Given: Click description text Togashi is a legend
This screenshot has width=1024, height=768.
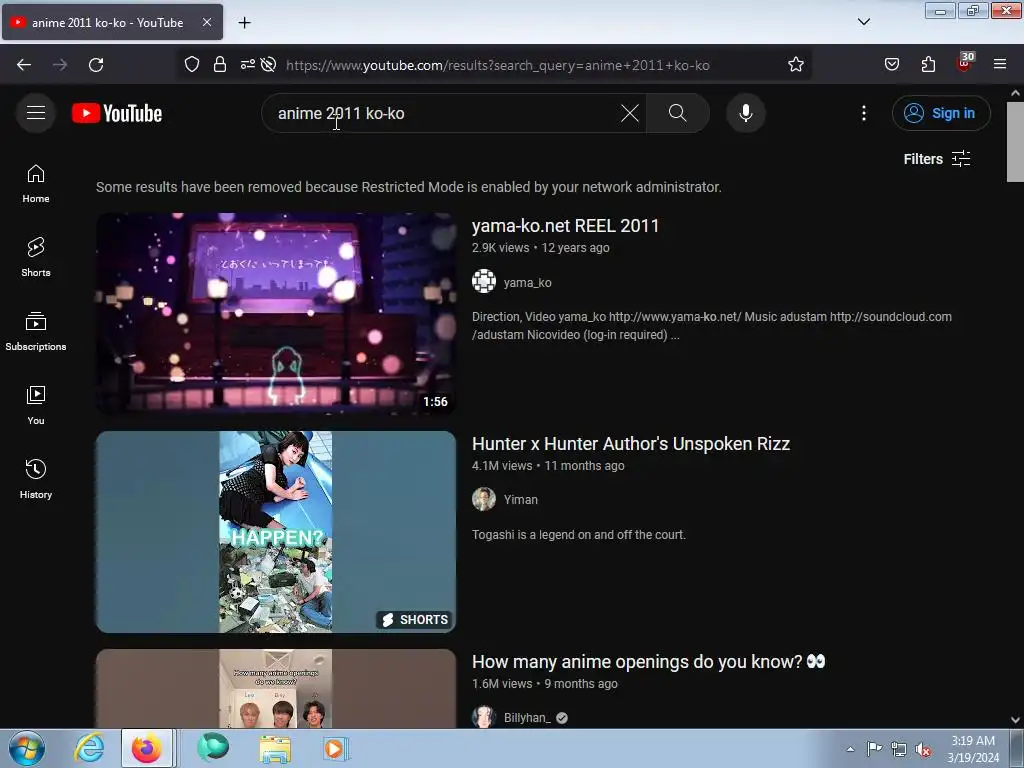Looking at the screenshot, I should 579,535.
